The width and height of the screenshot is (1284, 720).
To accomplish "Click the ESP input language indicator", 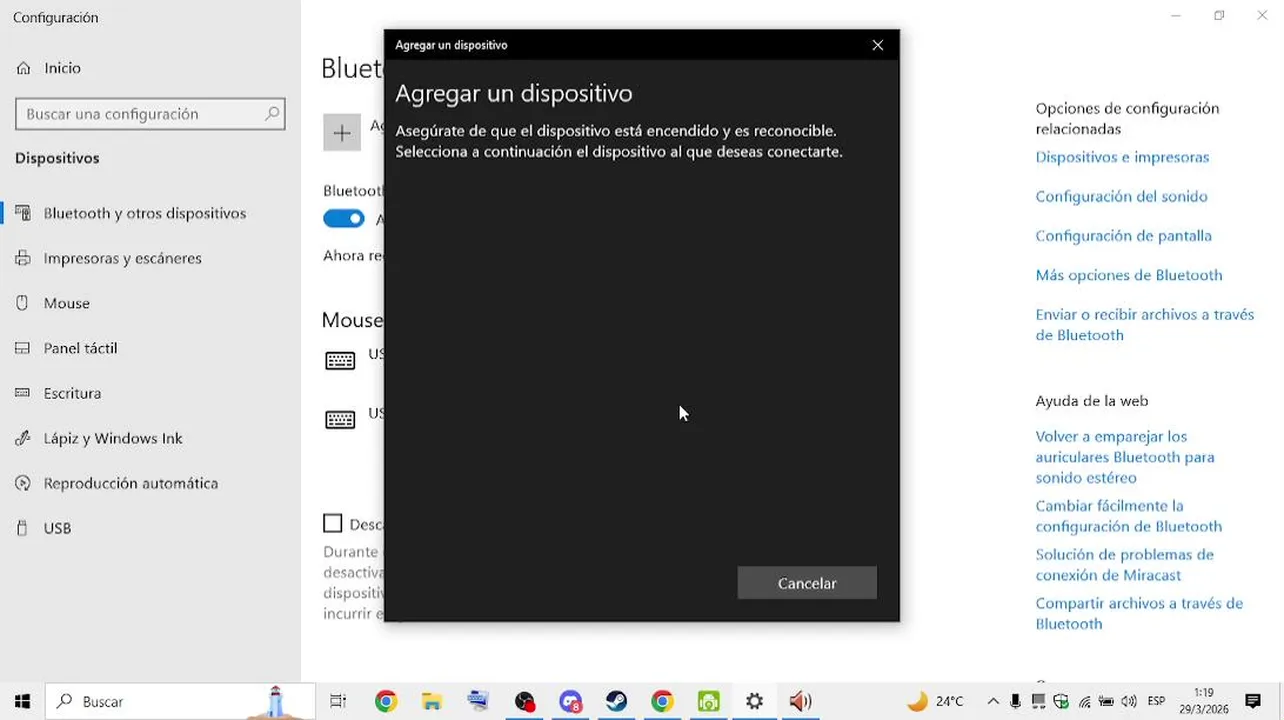I will 1156,701.
